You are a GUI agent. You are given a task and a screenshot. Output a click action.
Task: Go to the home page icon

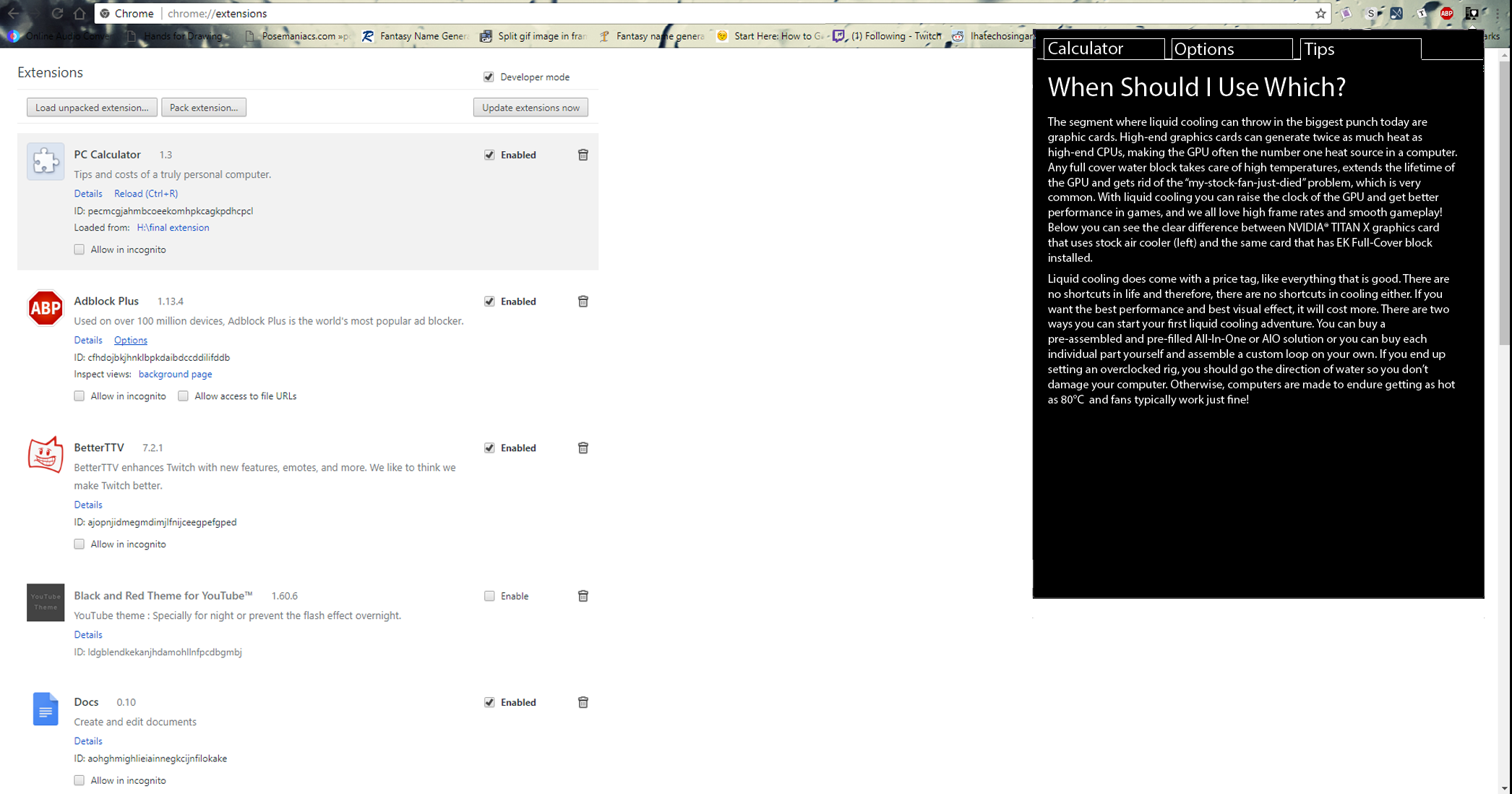(80, 13)
